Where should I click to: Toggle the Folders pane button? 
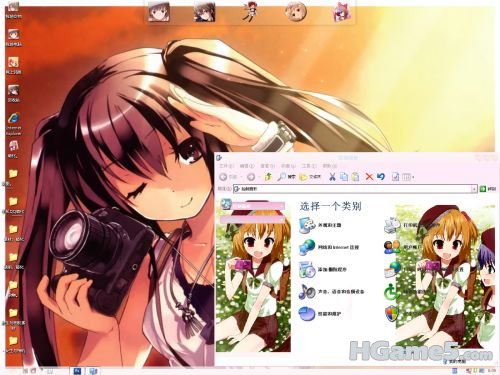point(310,177)
